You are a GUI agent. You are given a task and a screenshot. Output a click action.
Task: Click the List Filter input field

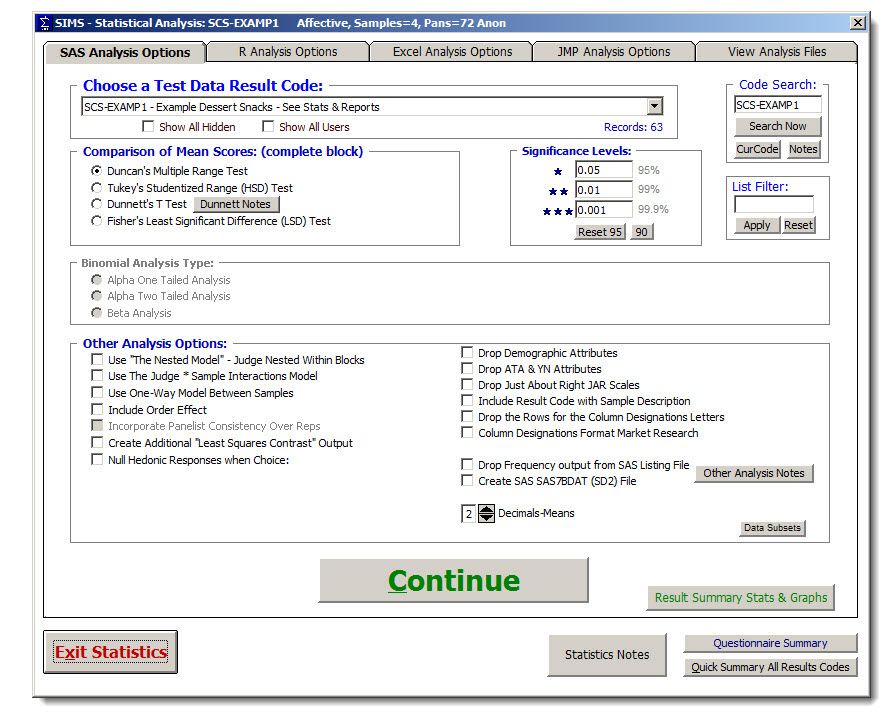(774, 205)
